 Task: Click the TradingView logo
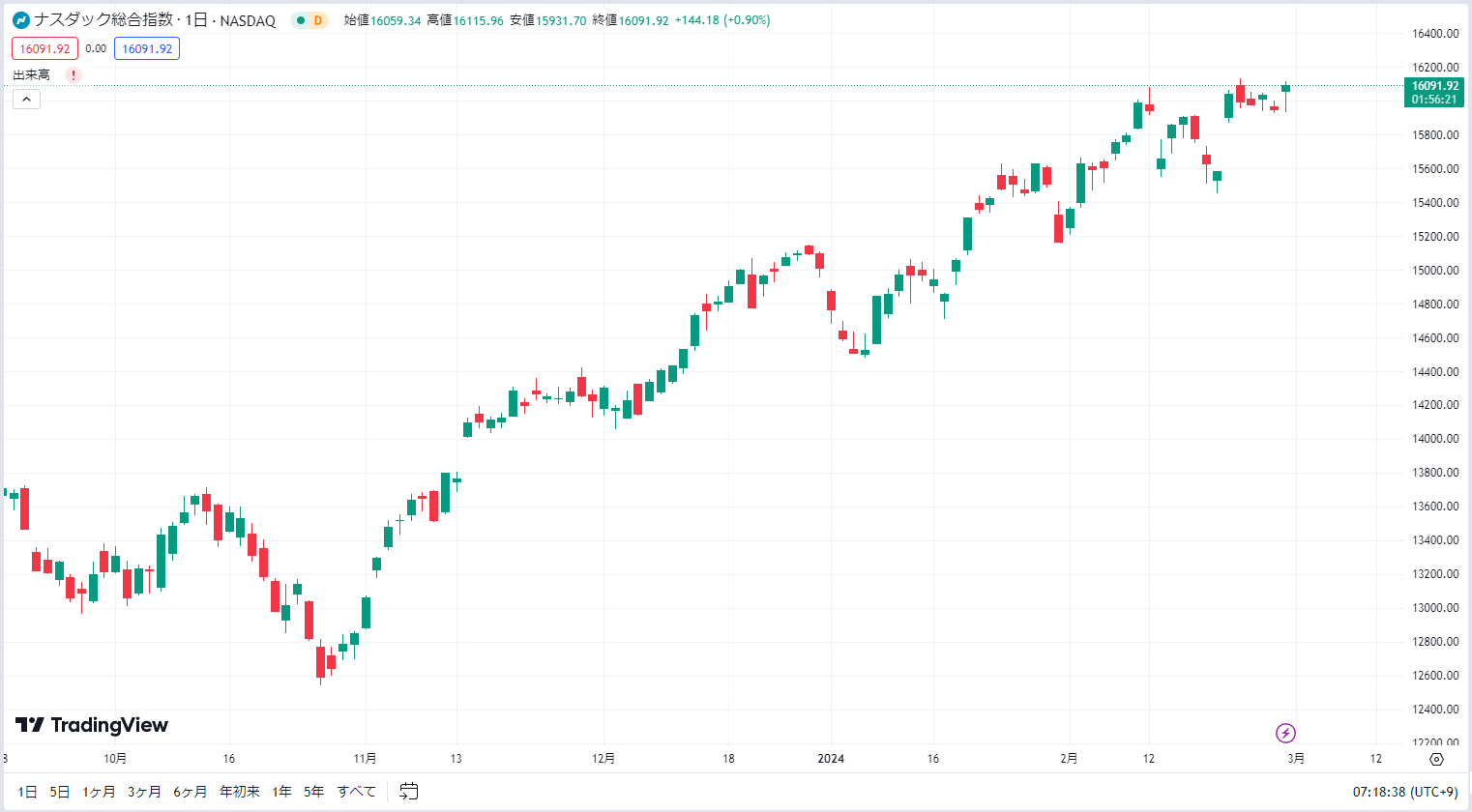(92, 725)
